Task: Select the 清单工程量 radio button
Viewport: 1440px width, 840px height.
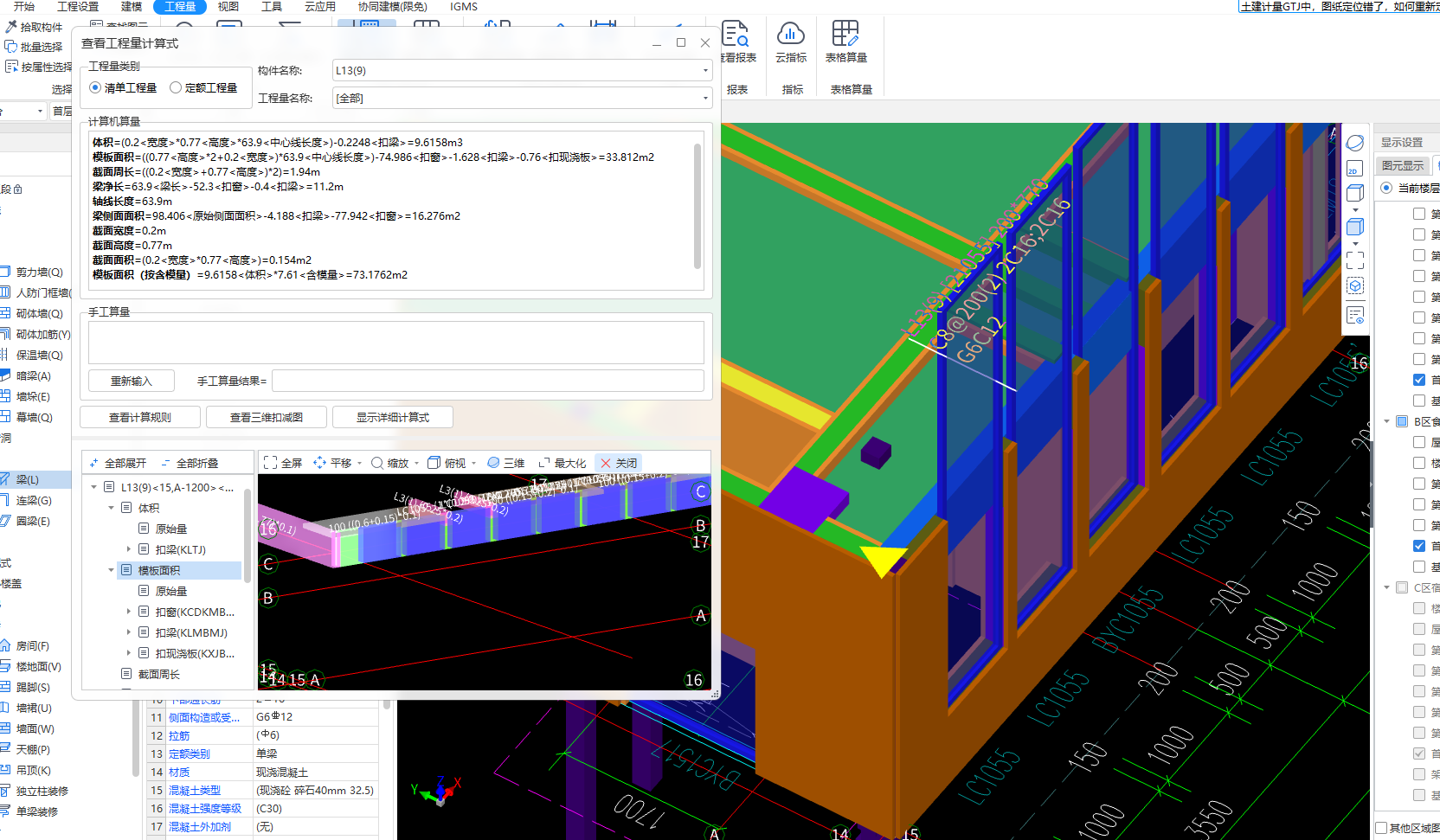Action: [95, 87]
